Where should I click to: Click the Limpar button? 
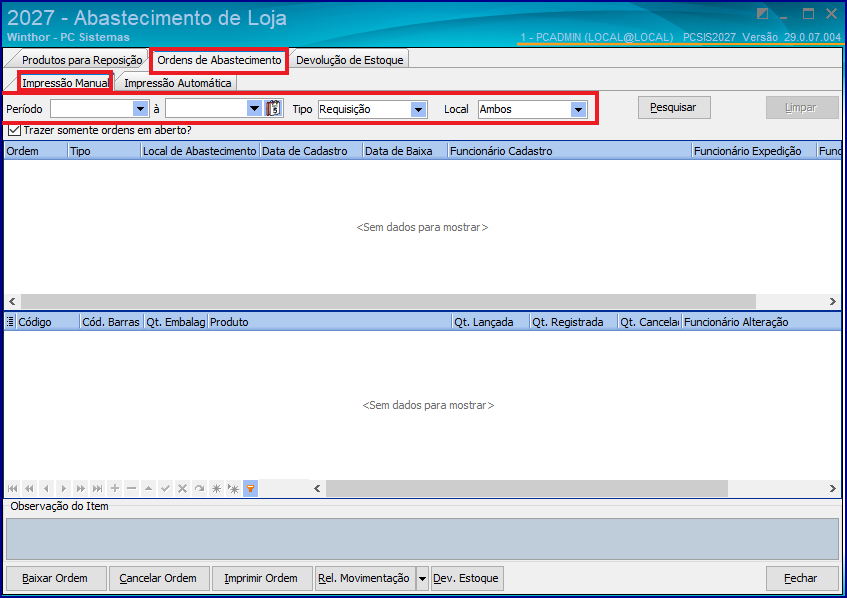tap(801, 107)
